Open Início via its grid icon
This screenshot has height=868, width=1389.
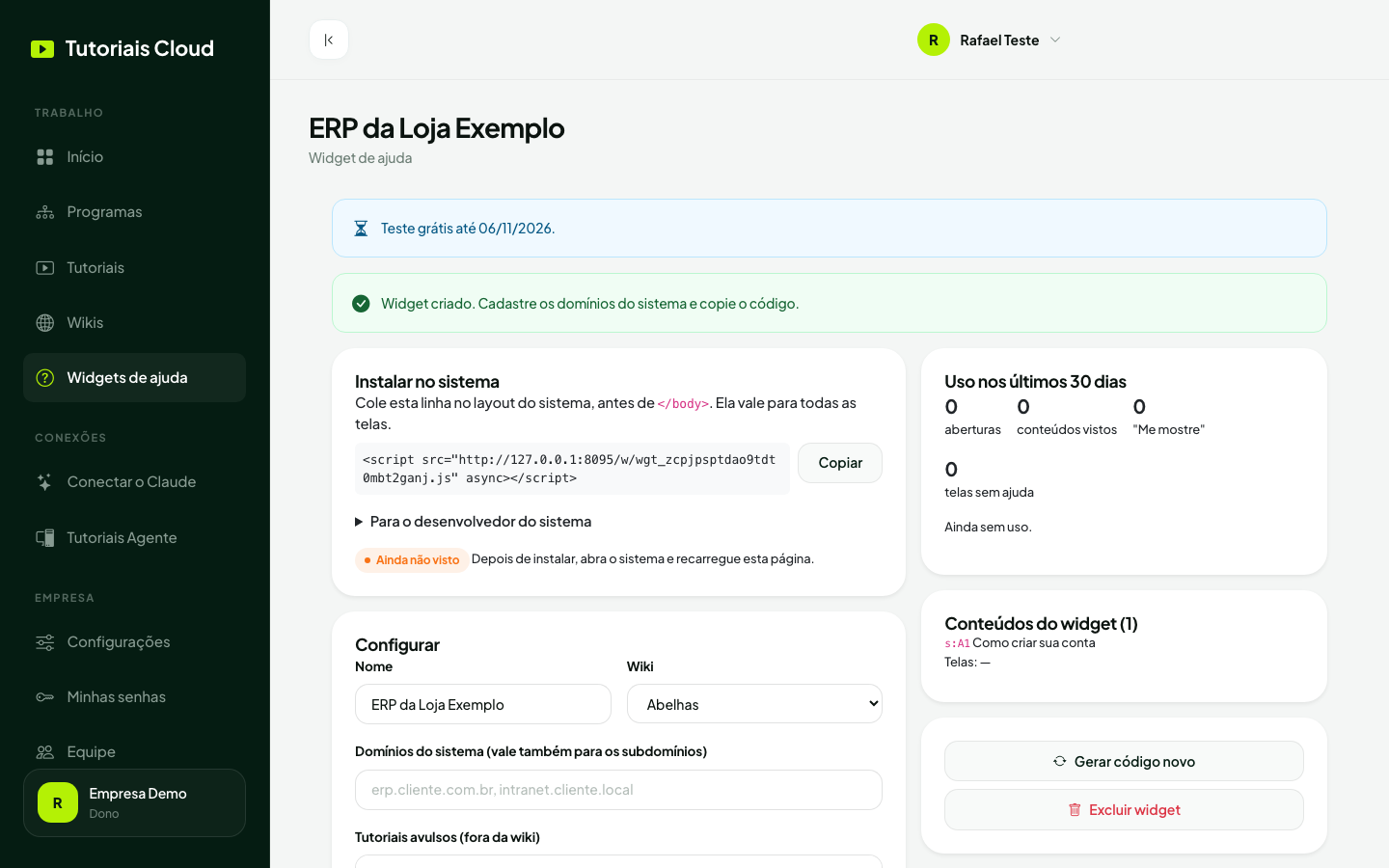coord(45,157)
